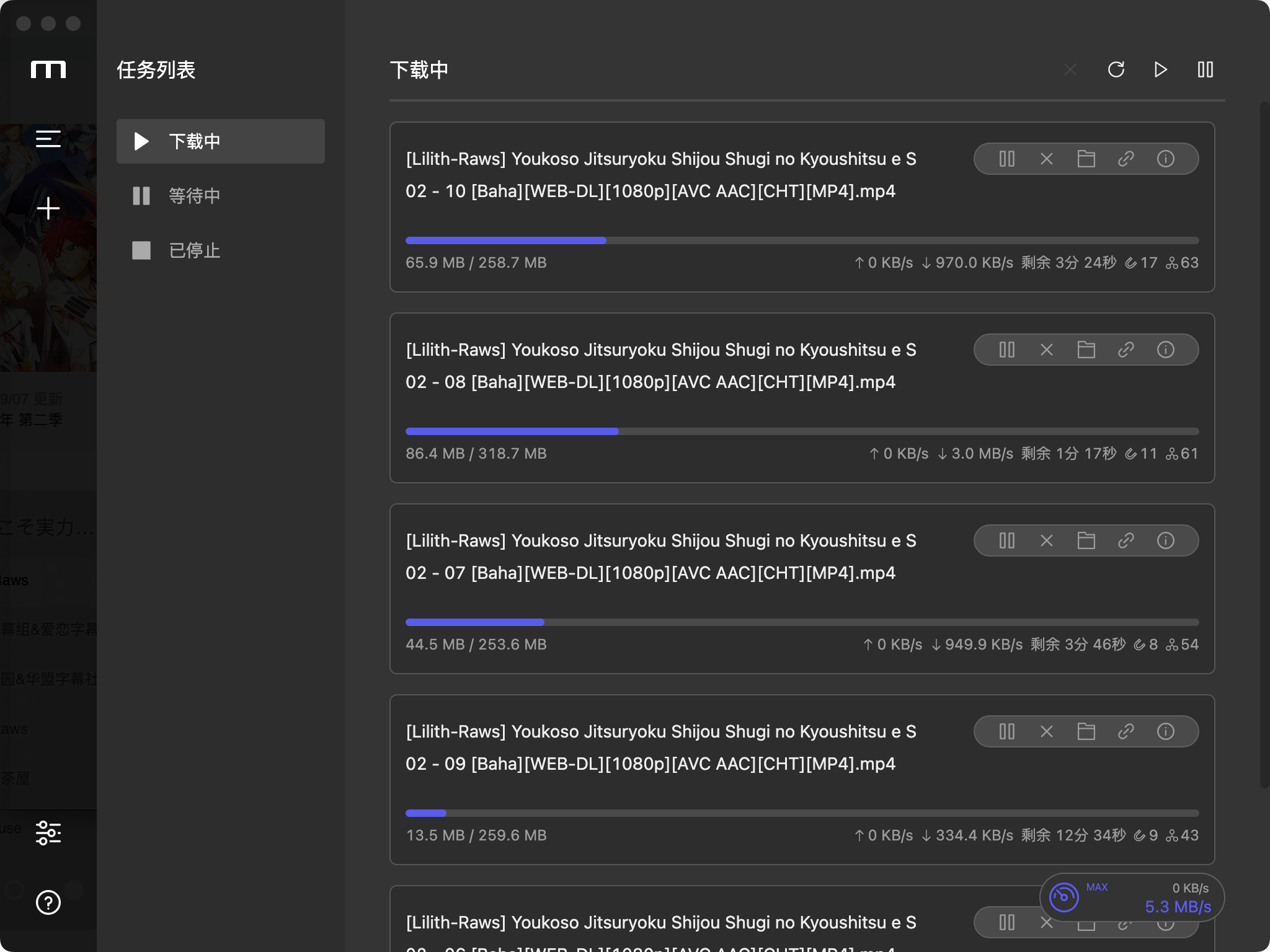The width and height of the screenshot is (1270, 952).
Task: Select the 等待中 tab
Action: (x=221, y=196)
